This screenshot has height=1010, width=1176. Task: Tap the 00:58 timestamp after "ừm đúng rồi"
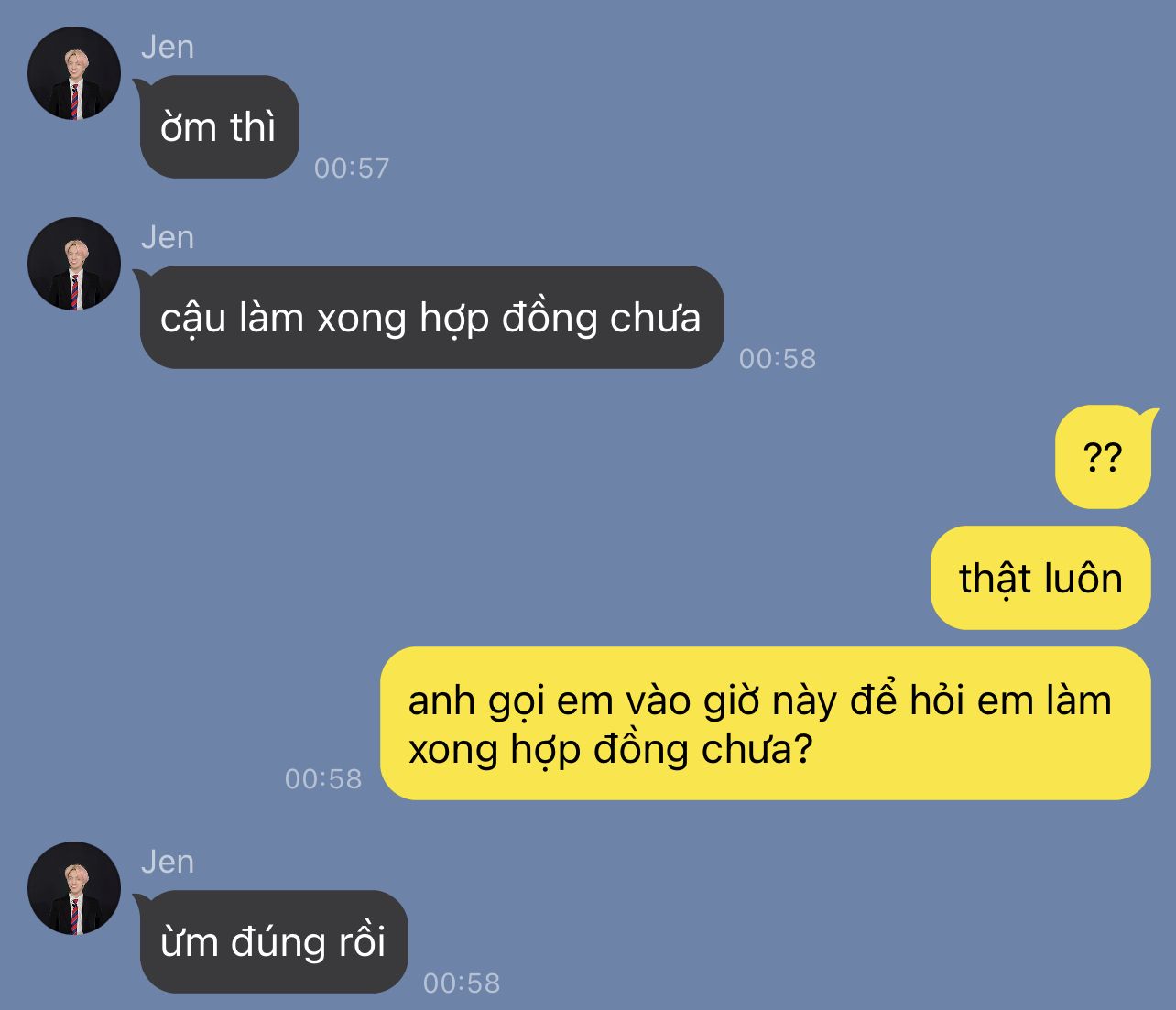point(462,983)
